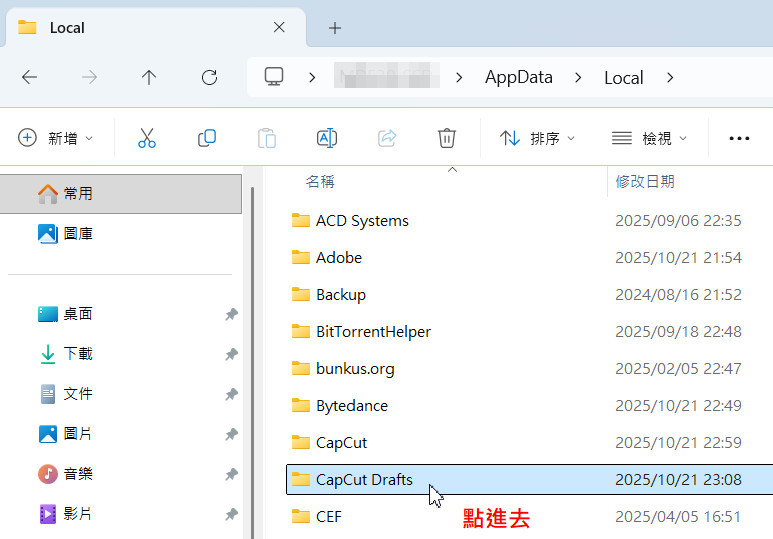Open 圖庫 (Gallery) in navigation pane
Viewport: 773px width, 539px height.
coord(78,234)
